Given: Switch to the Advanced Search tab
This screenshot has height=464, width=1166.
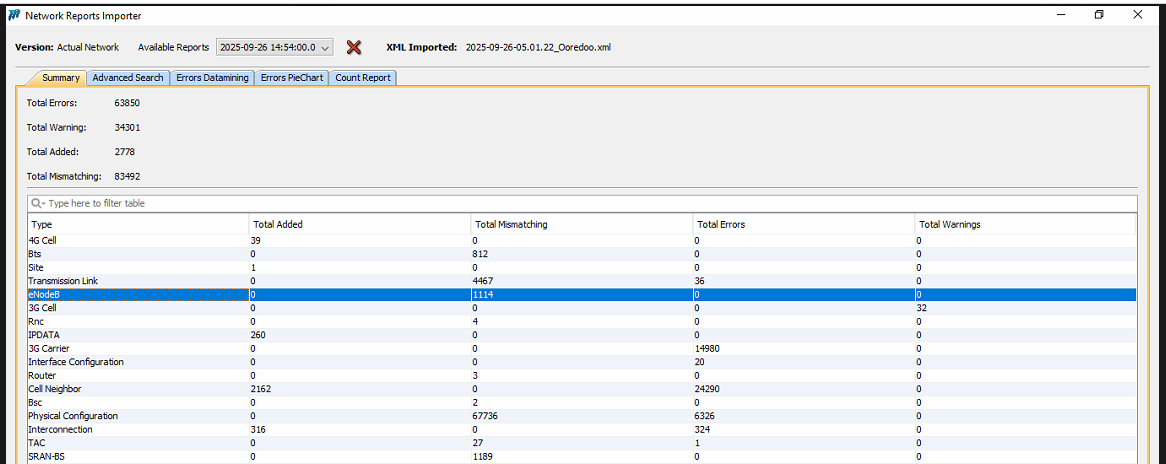Looking at the screenshot, I should 128,78.
